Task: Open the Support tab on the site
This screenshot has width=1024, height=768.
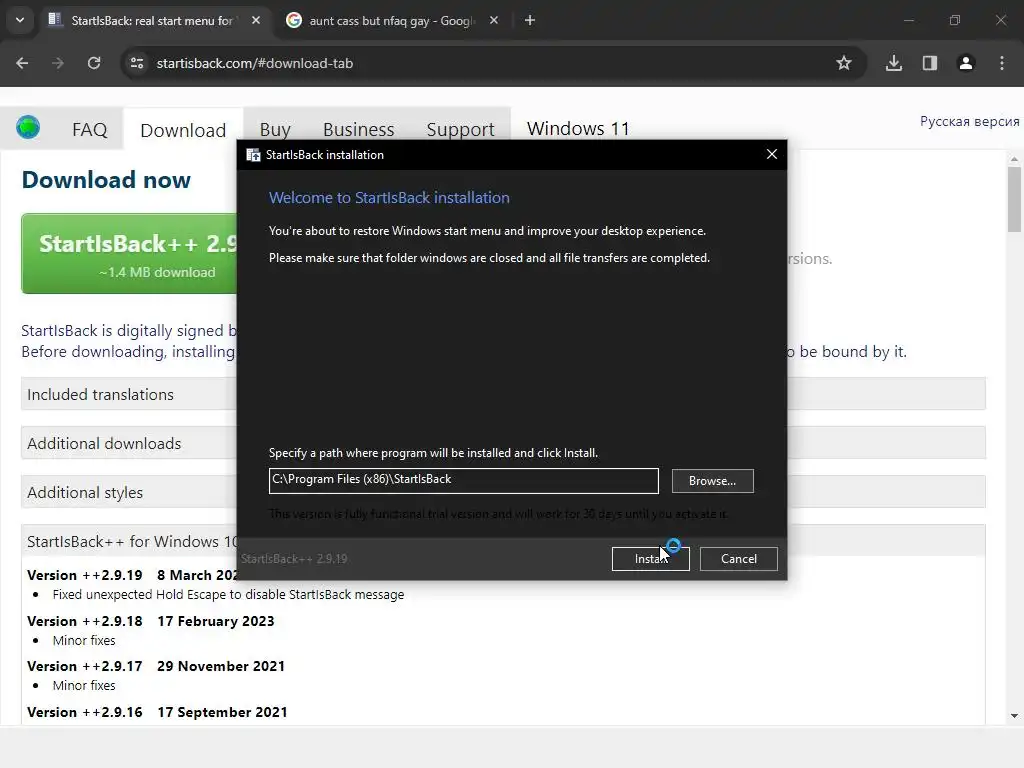Action: (460, 129)
